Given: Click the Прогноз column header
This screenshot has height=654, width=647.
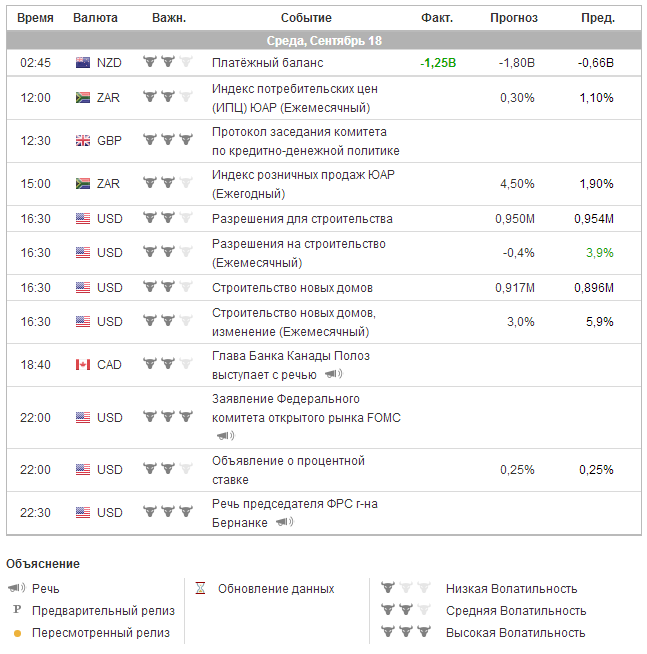Looking at the screenshot, I should tap(514, 18).
